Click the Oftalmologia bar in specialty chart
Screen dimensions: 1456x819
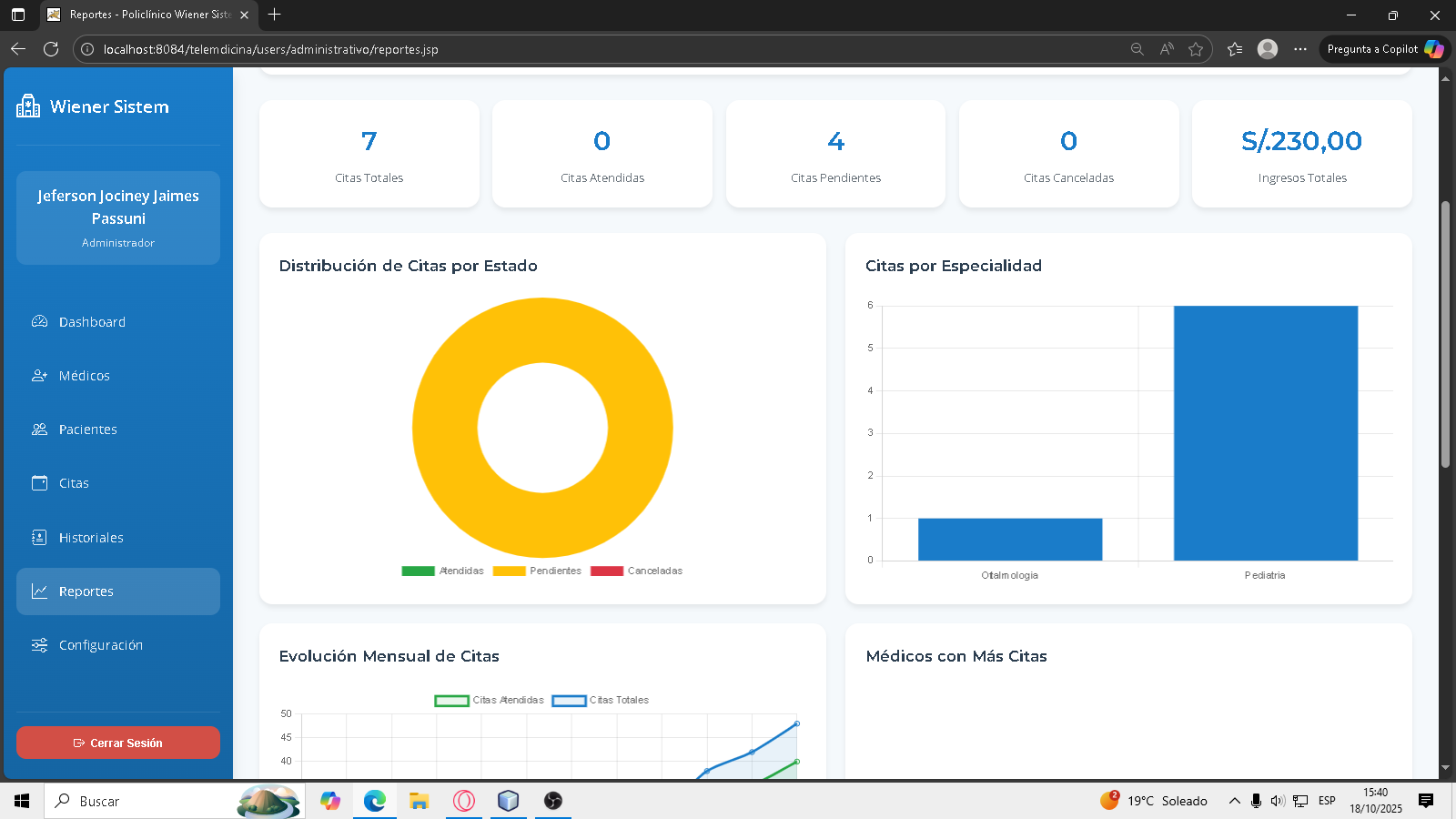(1010, 540)
